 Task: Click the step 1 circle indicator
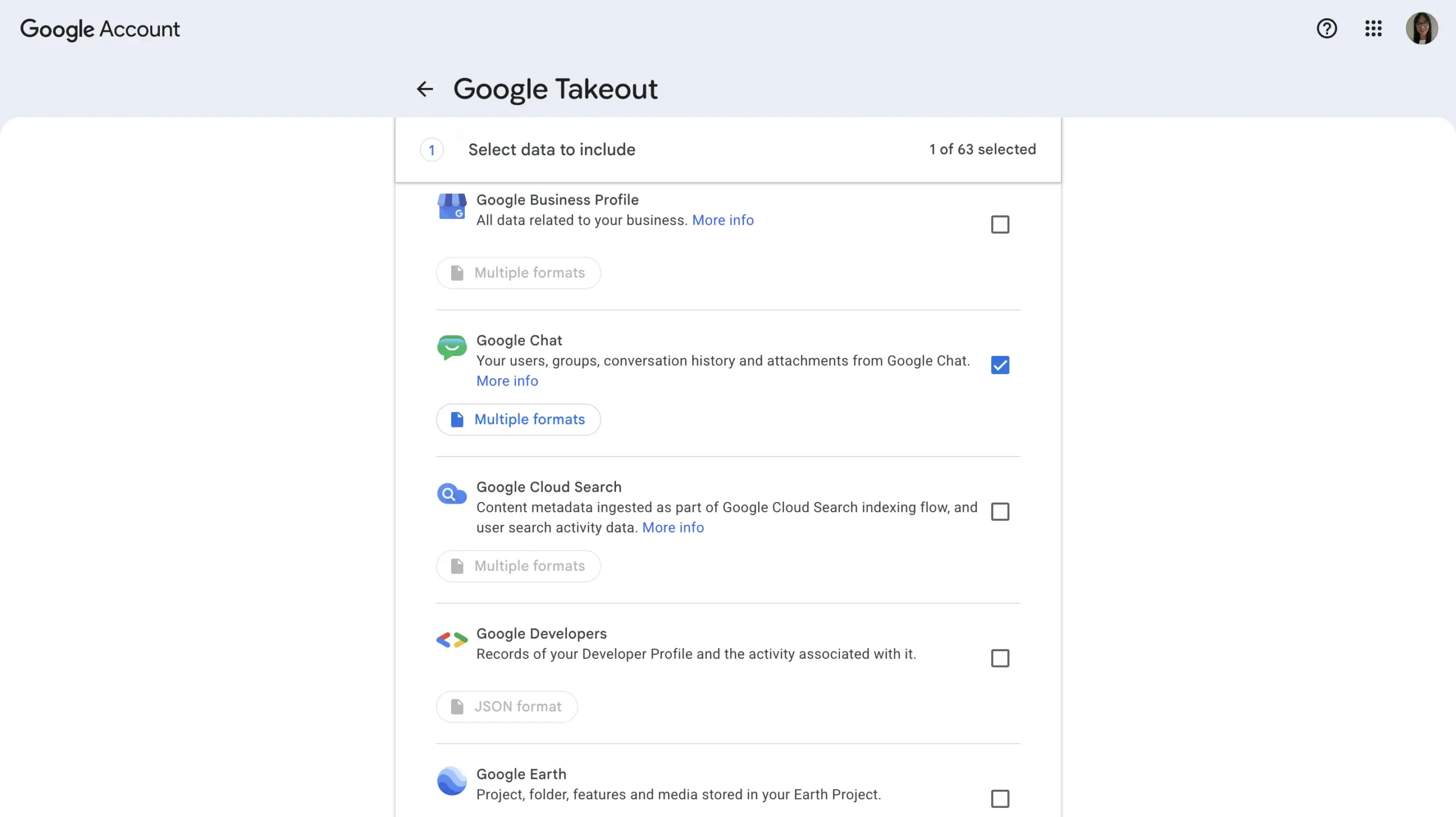click(432, 150)
